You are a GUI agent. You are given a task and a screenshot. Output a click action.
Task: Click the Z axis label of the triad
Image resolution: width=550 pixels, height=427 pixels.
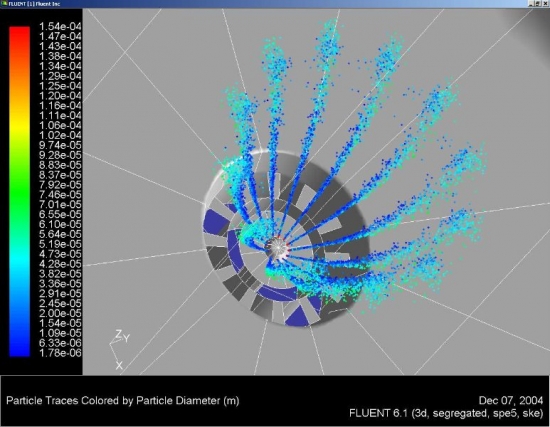pos(119,334)
